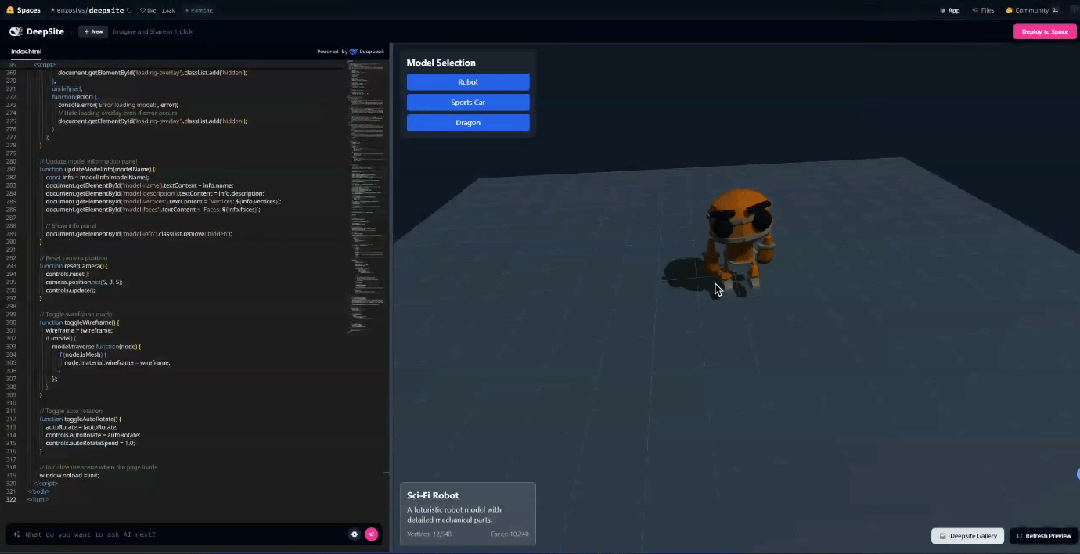
Task: Select the Dragon model
Action: [468, 123]
